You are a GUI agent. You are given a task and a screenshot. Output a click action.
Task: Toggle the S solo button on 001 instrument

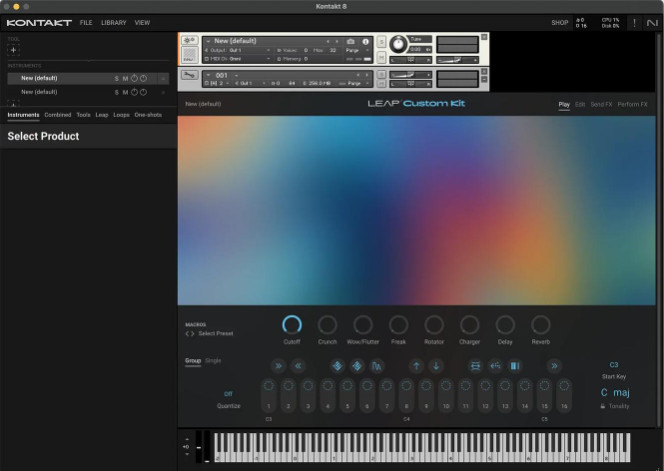tap(381, 75)
